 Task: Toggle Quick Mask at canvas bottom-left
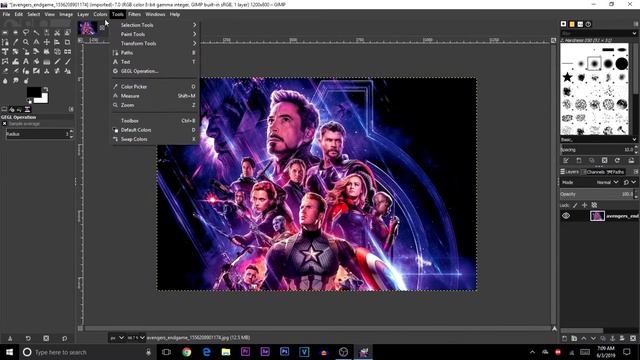coord(80,328)
